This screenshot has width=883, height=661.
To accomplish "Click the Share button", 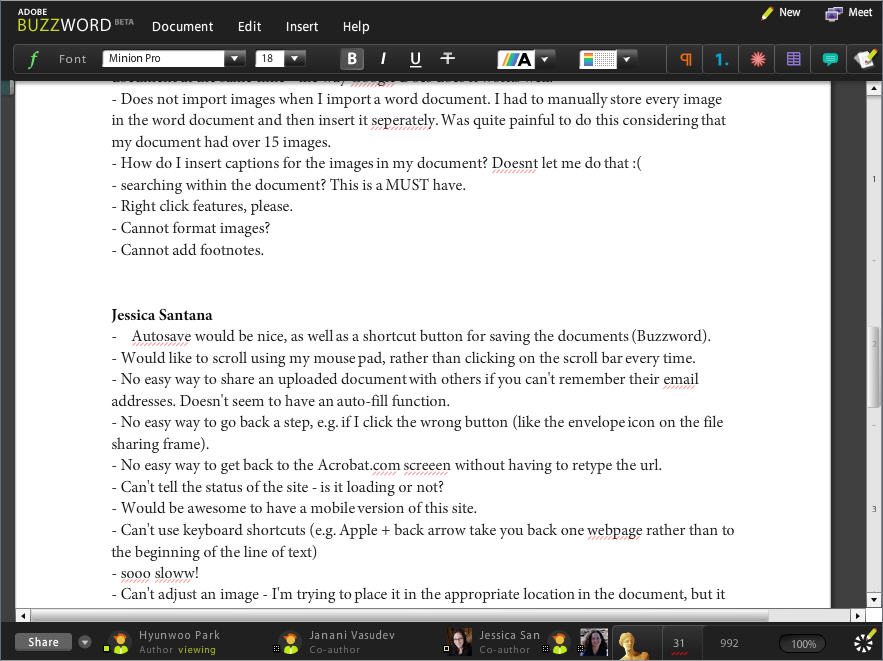I will point(43,642).
